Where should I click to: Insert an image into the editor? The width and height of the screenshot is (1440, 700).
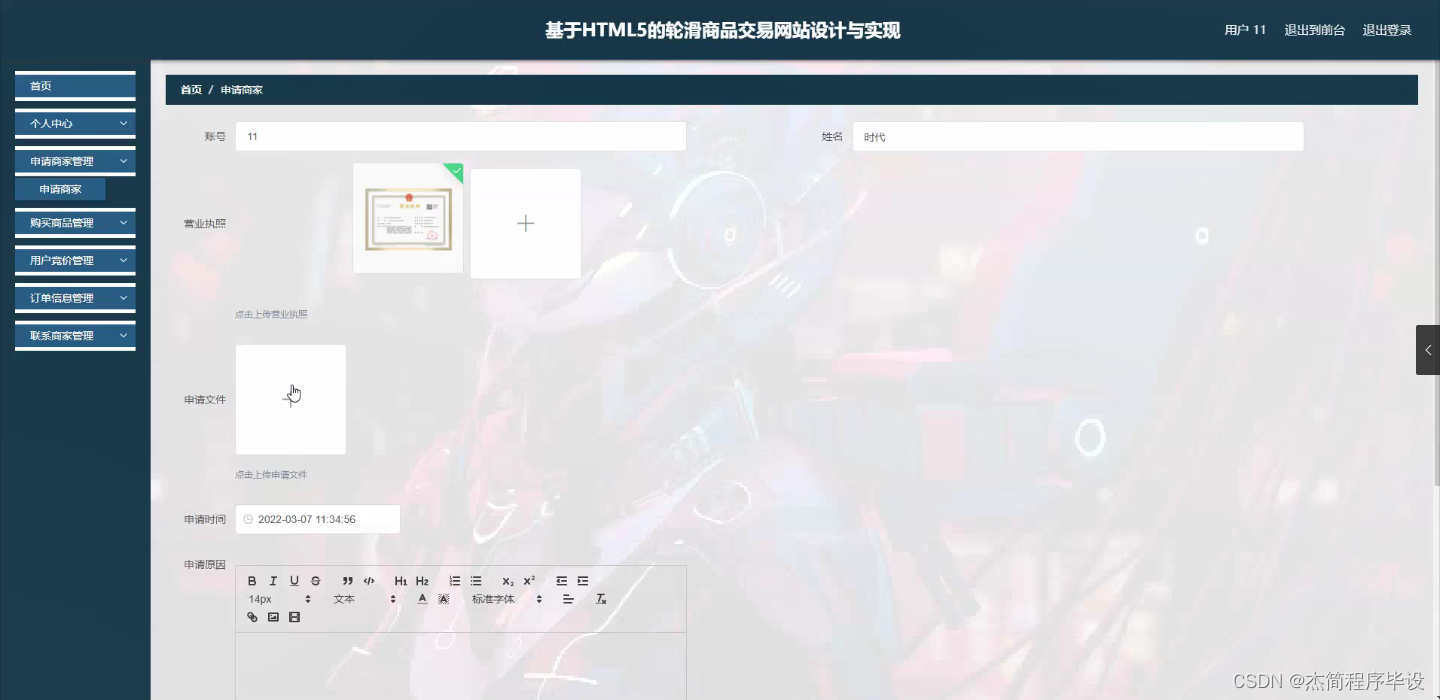click(273, 617)
